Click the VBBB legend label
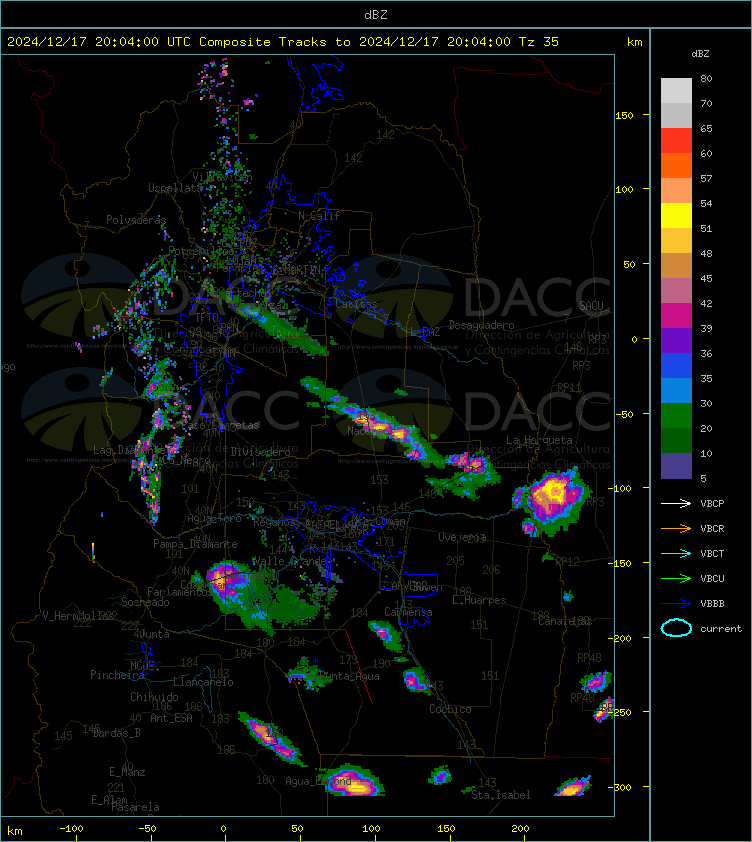 tap(712, 604)
